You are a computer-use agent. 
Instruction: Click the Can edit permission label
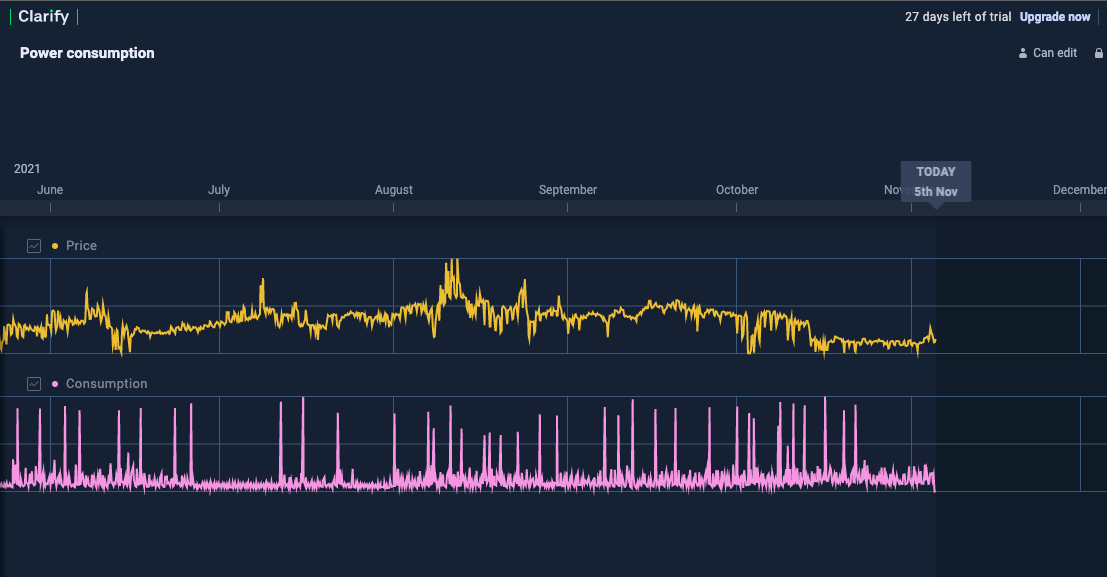point(1054,53)
